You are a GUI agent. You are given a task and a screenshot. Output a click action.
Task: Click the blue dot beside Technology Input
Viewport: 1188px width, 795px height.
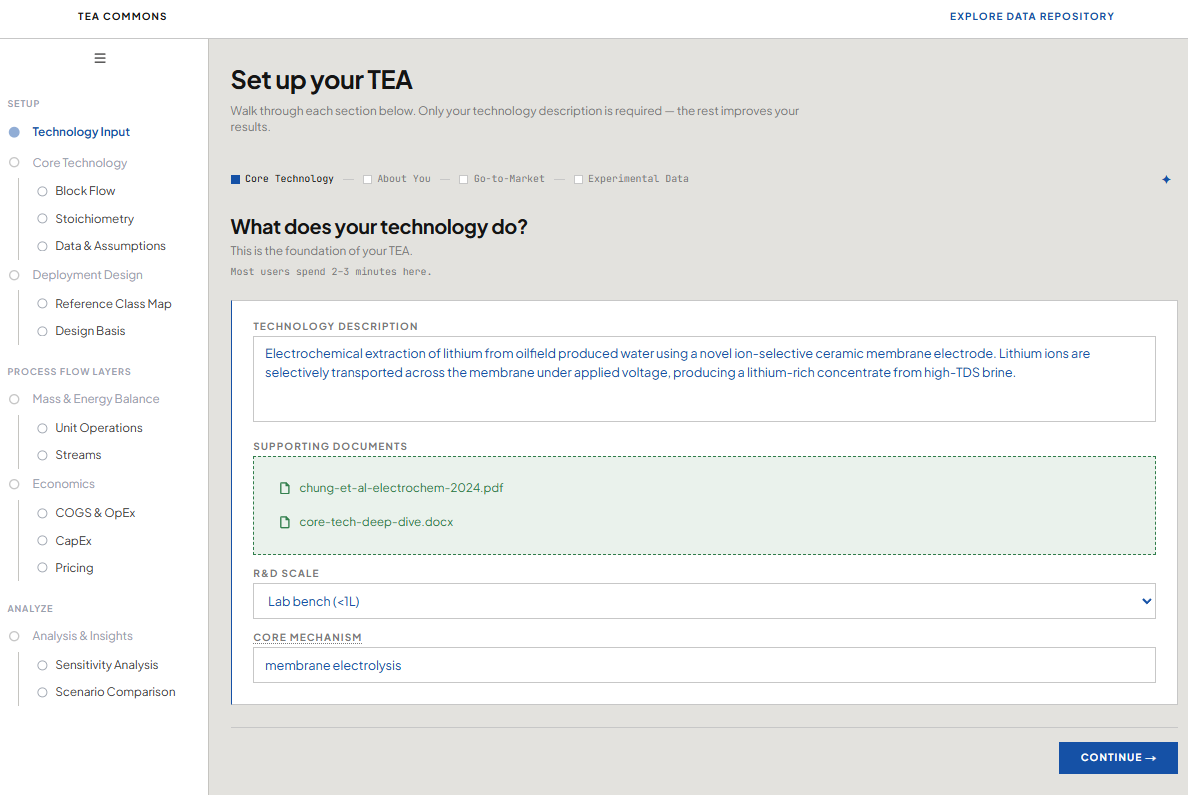(x=14, y=132)
